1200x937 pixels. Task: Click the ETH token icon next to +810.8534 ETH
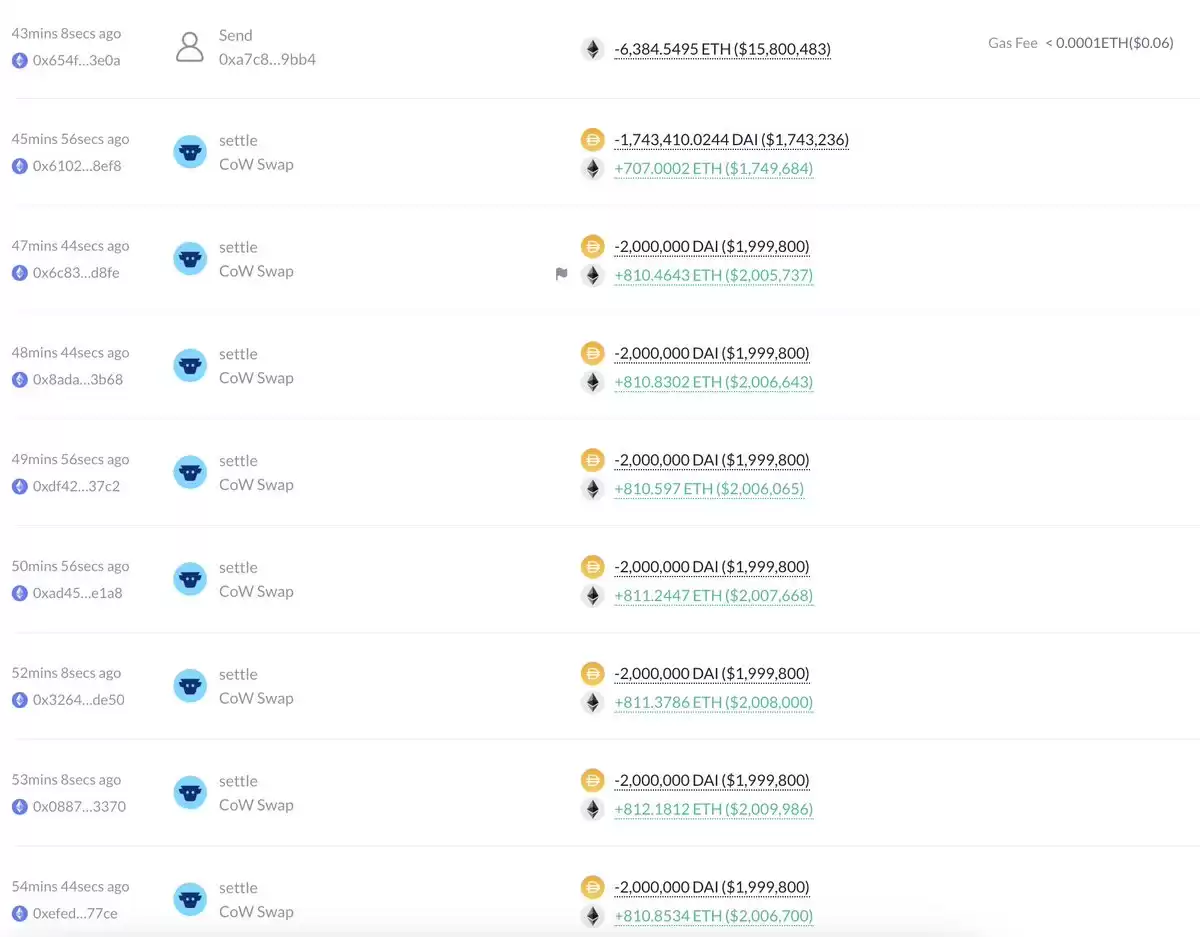pyautogui.click(x=593, y=916)
